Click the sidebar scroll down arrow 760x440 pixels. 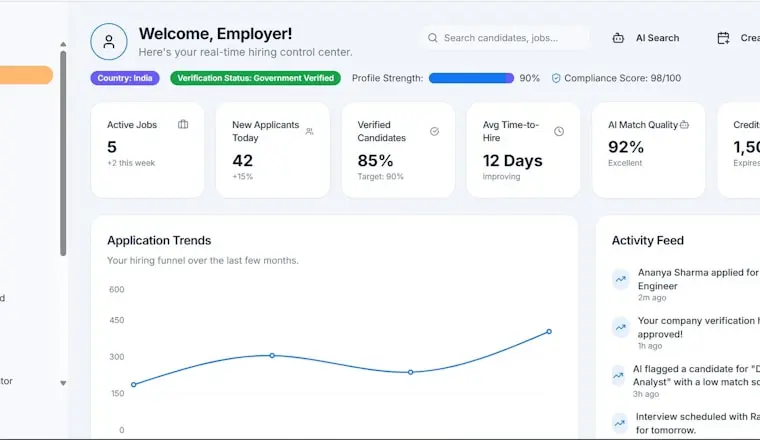(63, 383)
